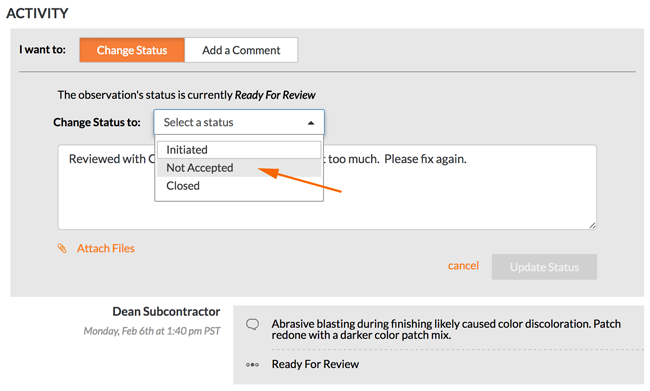Screen dimensions: 650x391
Task: Toggle to Change Status mode
Action: coord(132,50)
